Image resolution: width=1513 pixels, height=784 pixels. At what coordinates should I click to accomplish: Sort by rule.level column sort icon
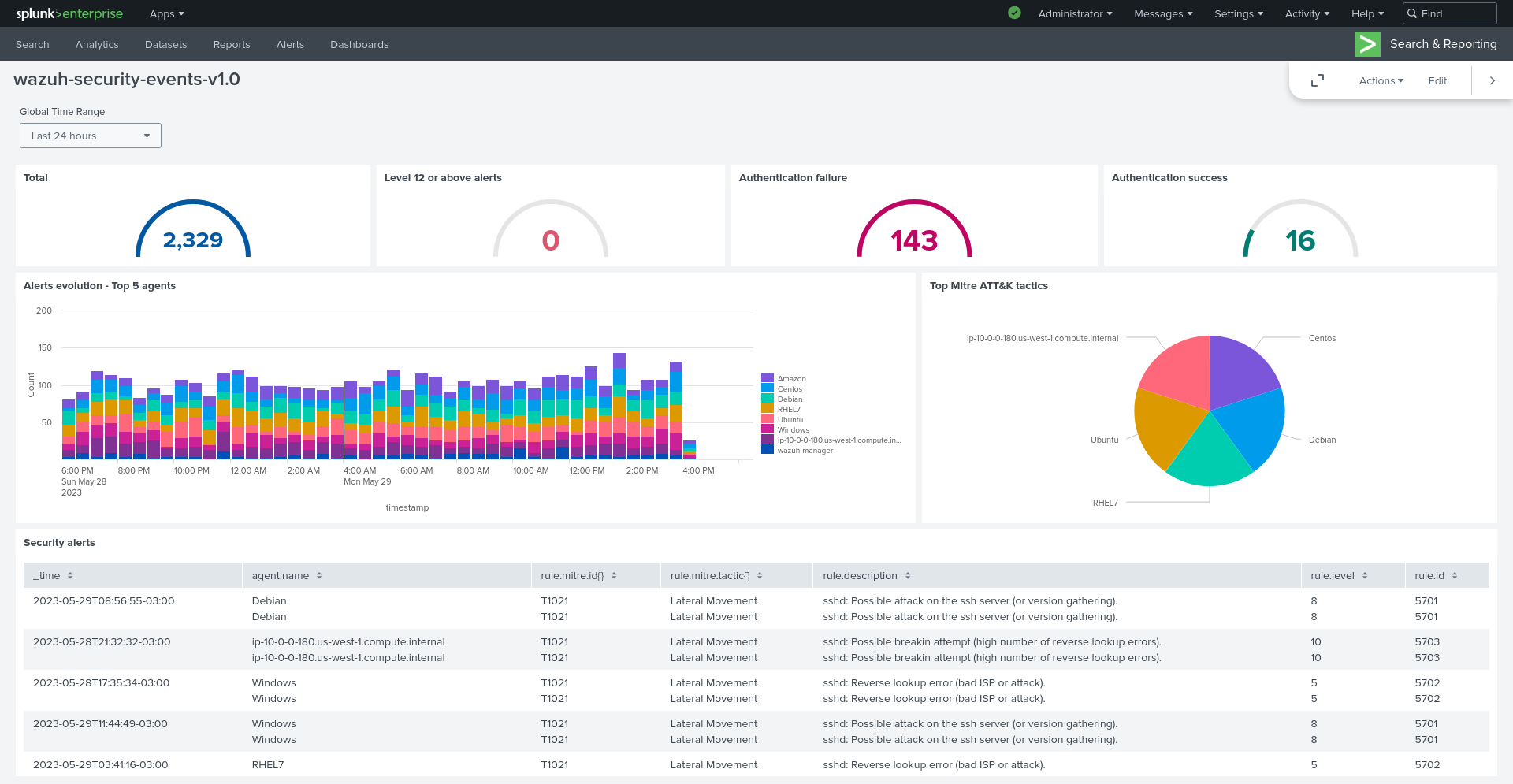(1365, 576)
